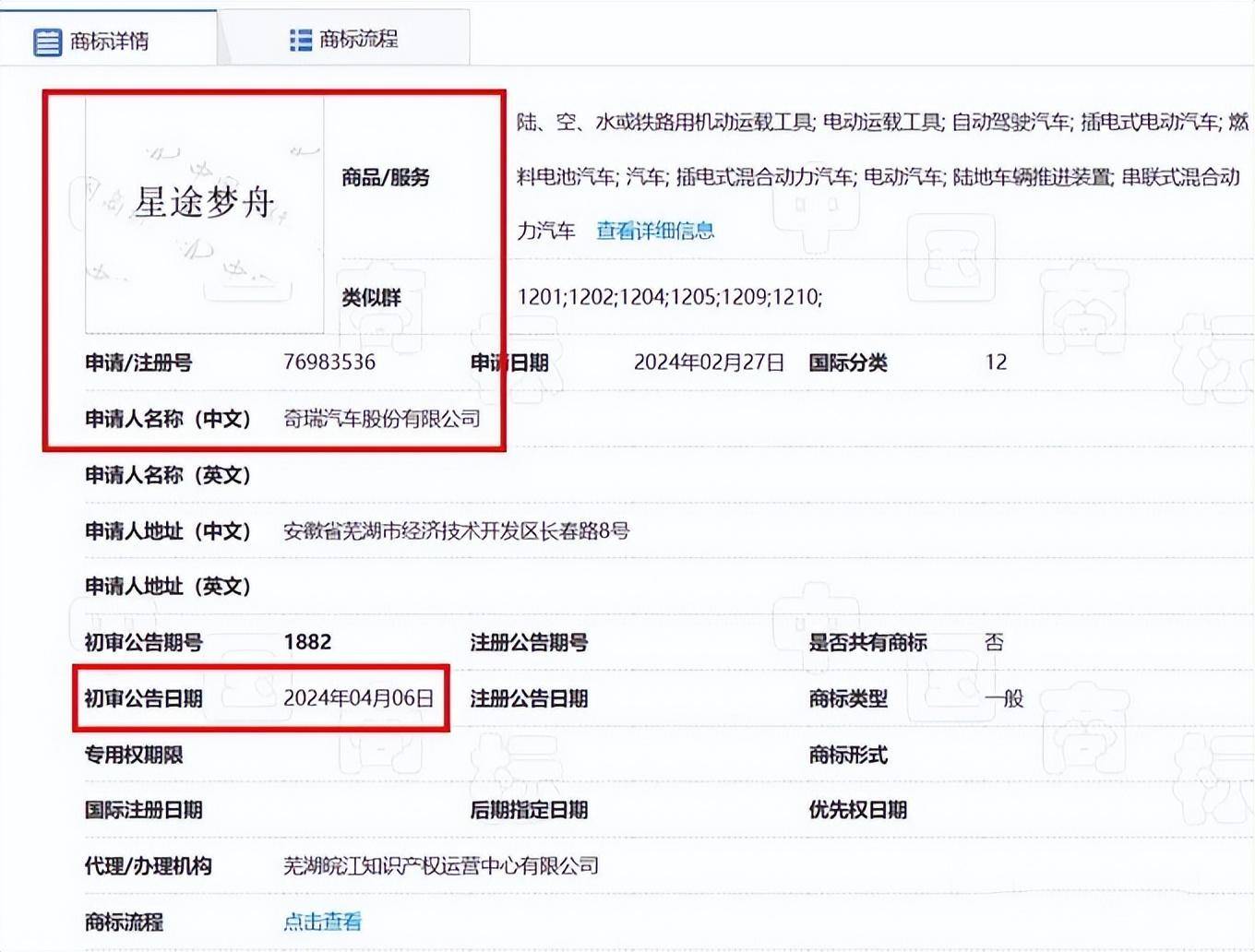
Task: Click the document icon on 商标详情 tab
Action: click(48, 42)
